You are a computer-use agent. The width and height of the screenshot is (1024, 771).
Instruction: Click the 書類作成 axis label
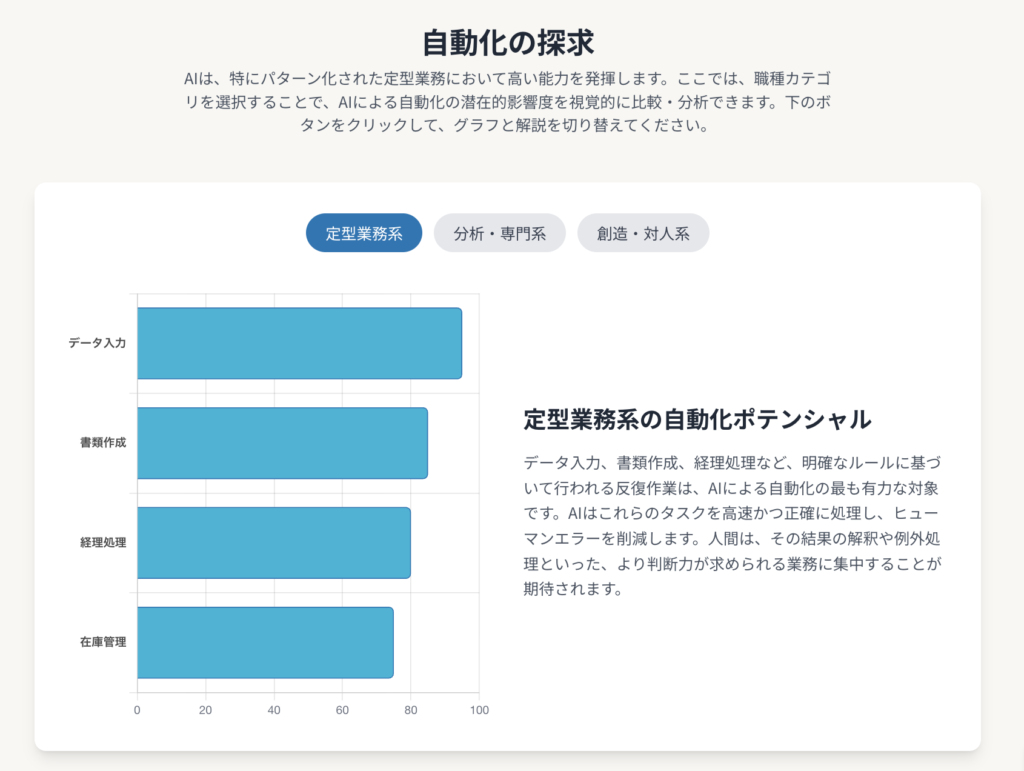tap(103, 442)
